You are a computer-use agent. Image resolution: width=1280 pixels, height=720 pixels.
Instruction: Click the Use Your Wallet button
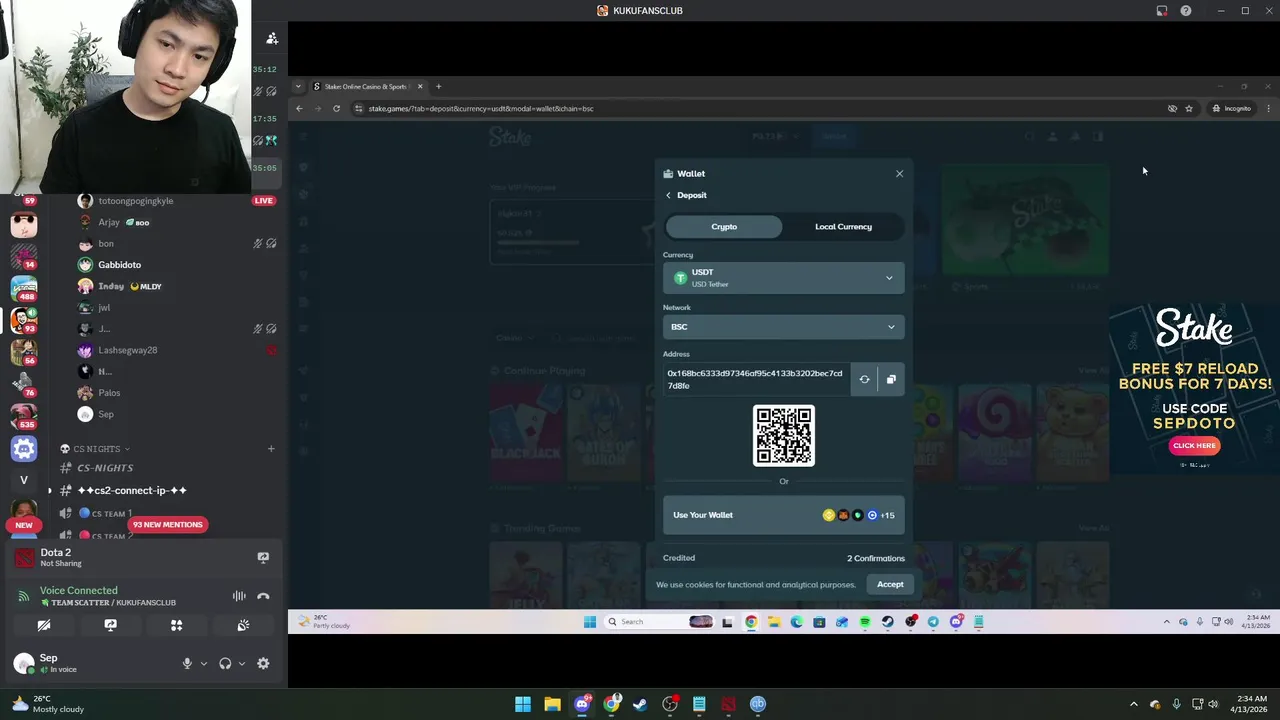click(x=784, y=515)
